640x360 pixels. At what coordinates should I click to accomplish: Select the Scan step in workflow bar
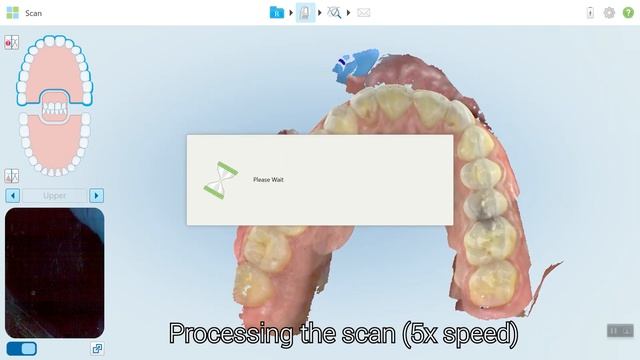point(305,12)
